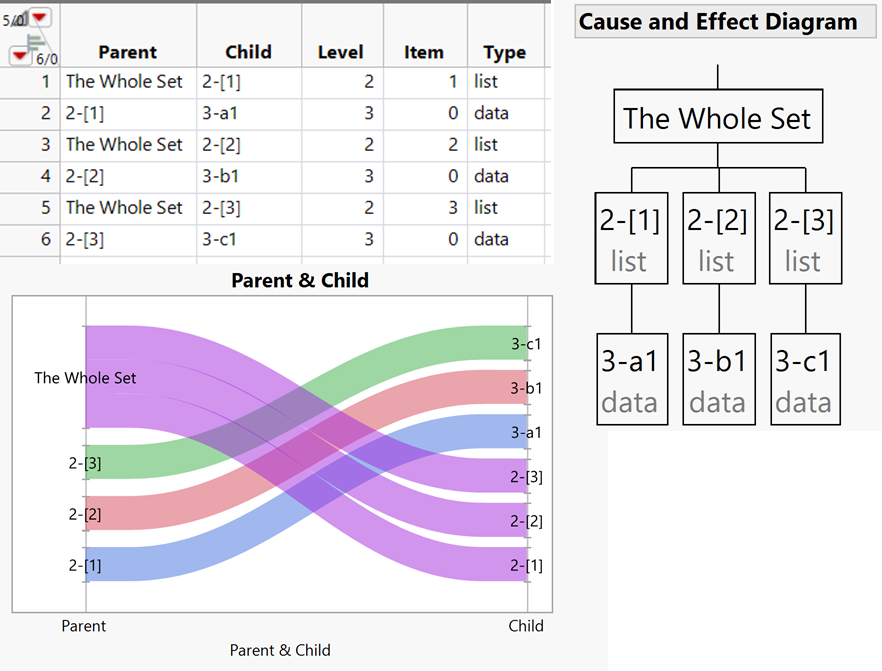882x671 pixels.
Task: Click The Whole Set node in diagram
Action: coord(718,118)
